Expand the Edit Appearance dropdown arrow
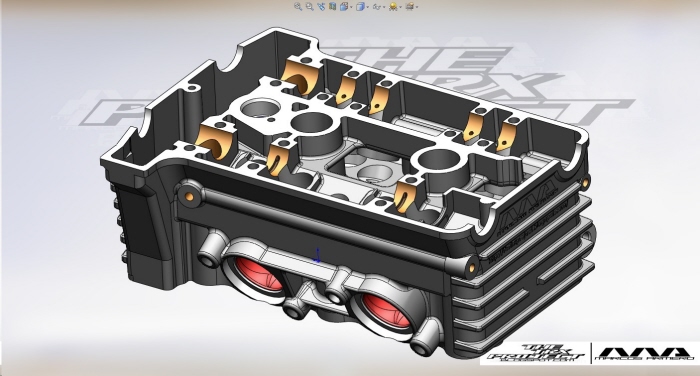This screenshot has width=700, height=376. (x=400, y=7)
